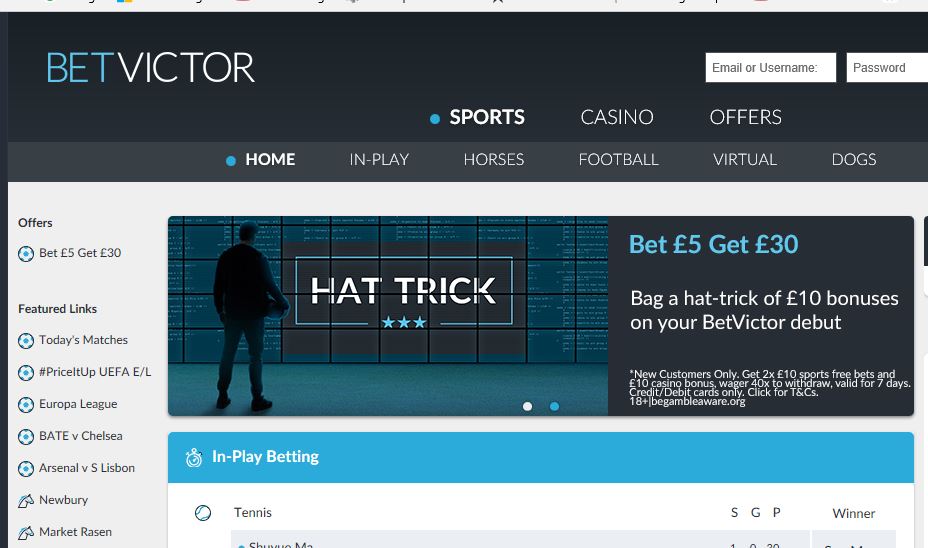Open the #PriceItUp UEFA E/L link

coord(95,372)
